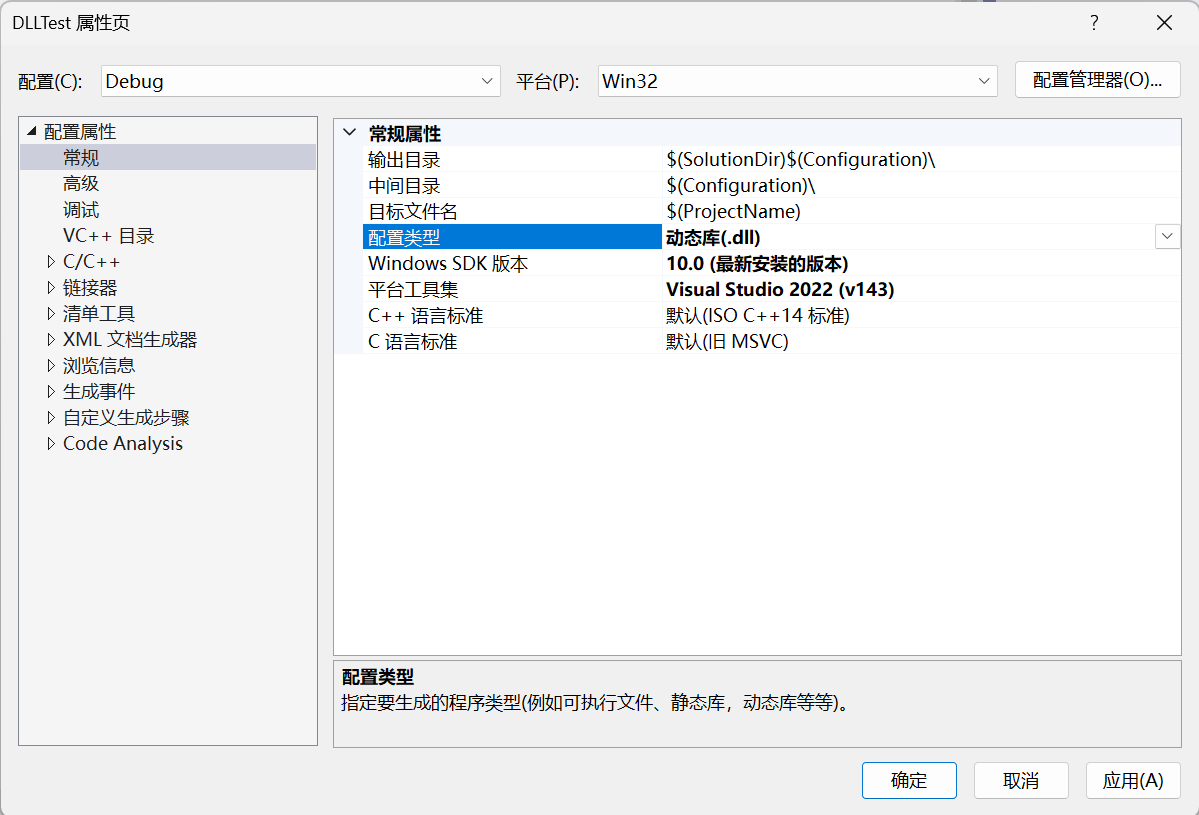This screenshot has height=815, width=1199.
Task: Select the 浏览信息 tree item label
Action: point(99,365)
